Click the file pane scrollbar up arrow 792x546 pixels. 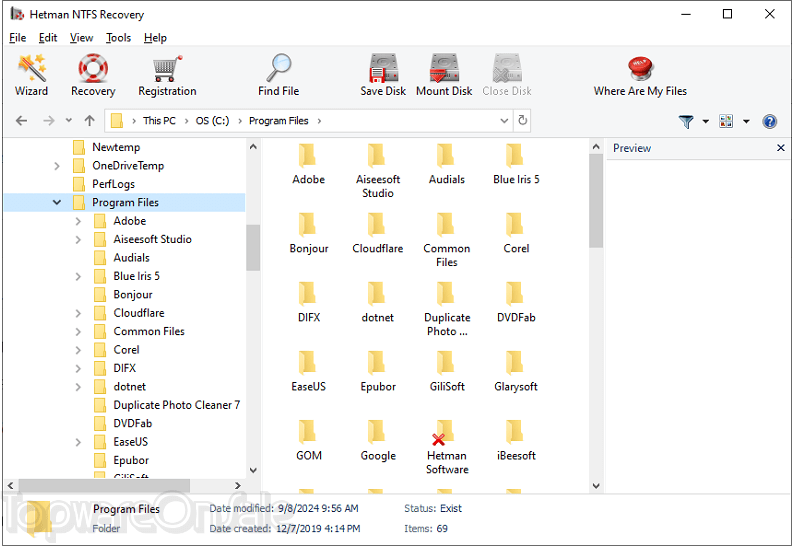pyautogui.click(x=596, y=147)
